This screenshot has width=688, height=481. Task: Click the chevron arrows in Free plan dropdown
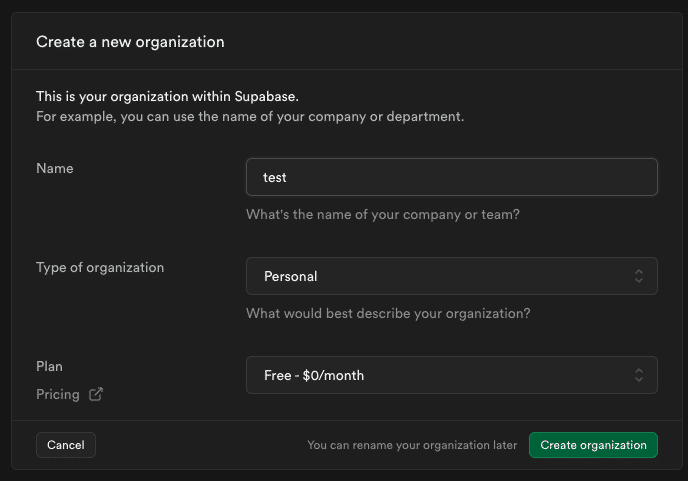pyautogui.click(x=639, y=375)
